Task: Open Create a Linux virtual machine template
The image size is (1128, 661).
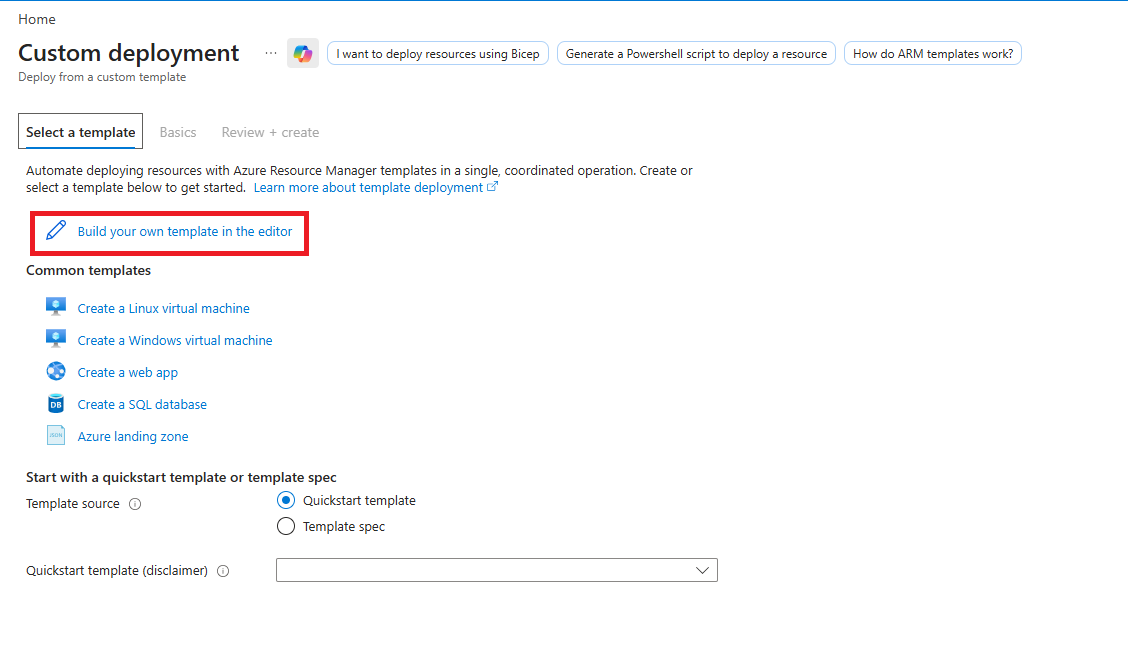Action: (x=163, y=309)
